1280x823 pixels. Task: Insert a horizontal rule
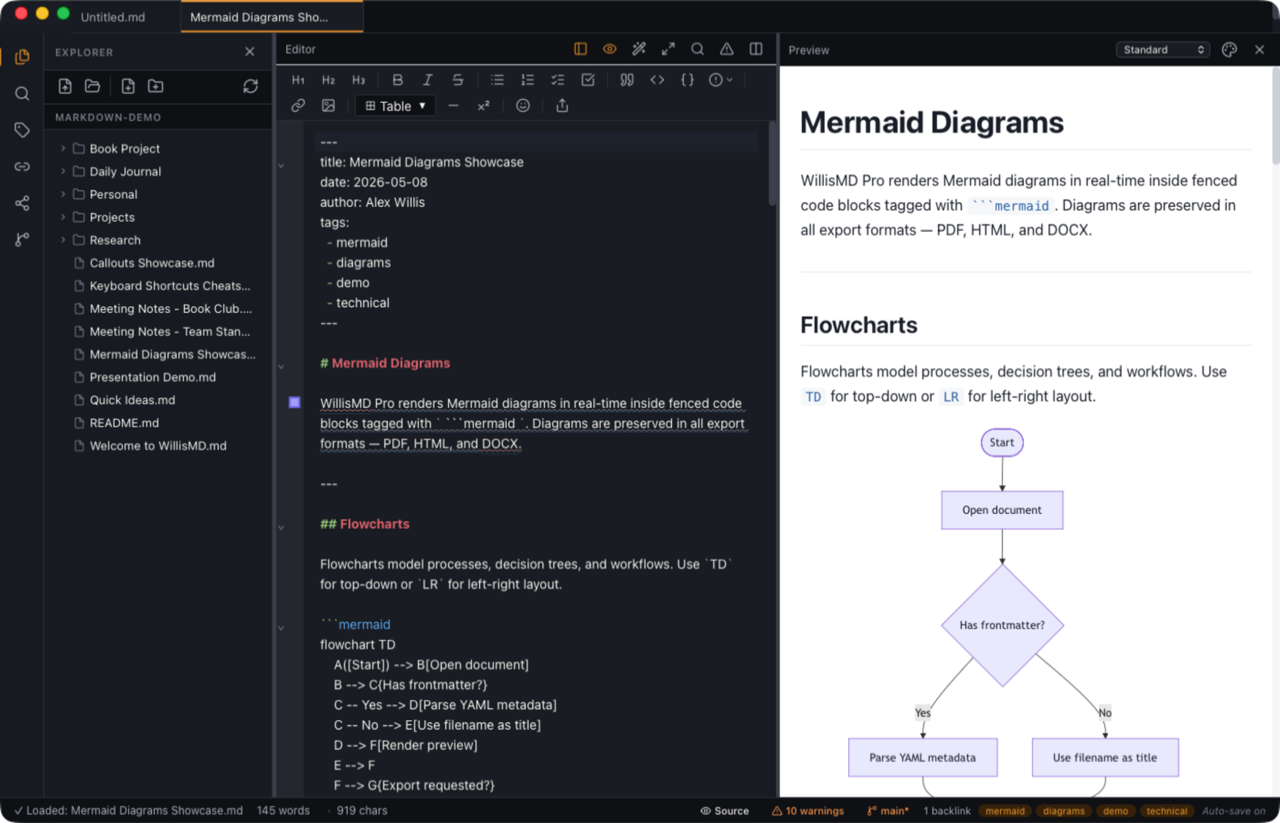coord(453,106)
